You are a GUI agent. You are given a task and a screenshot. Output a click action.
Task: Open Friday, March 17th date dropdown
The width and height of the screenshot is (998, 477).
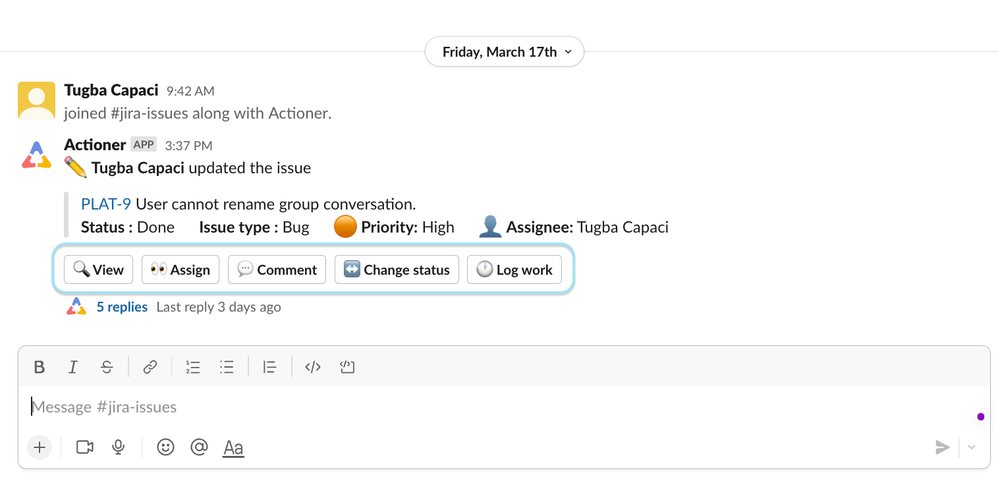coord(504,52)
